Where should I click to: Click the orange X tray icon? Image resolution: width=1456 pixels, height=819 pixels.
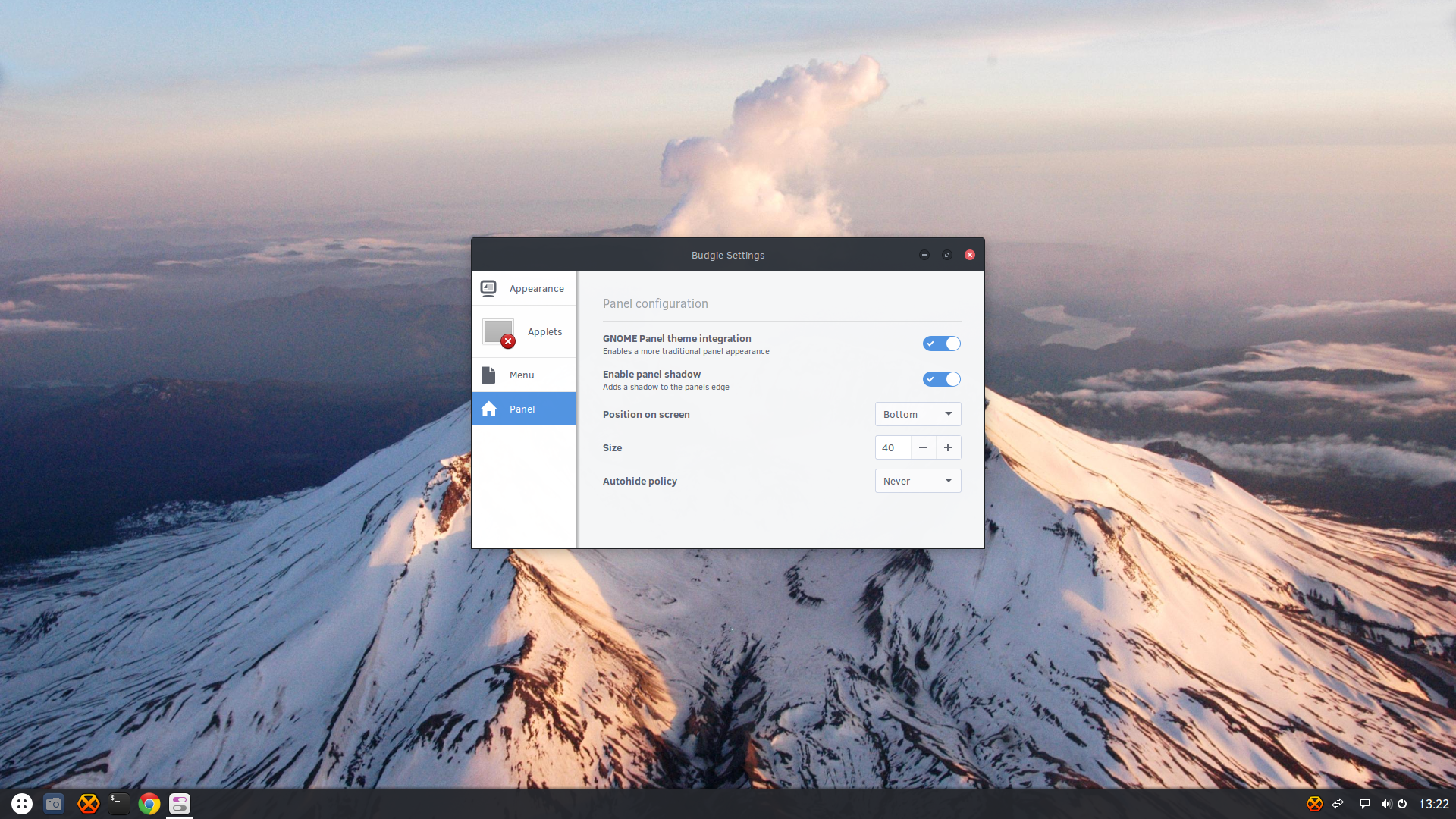[1315, 804]
